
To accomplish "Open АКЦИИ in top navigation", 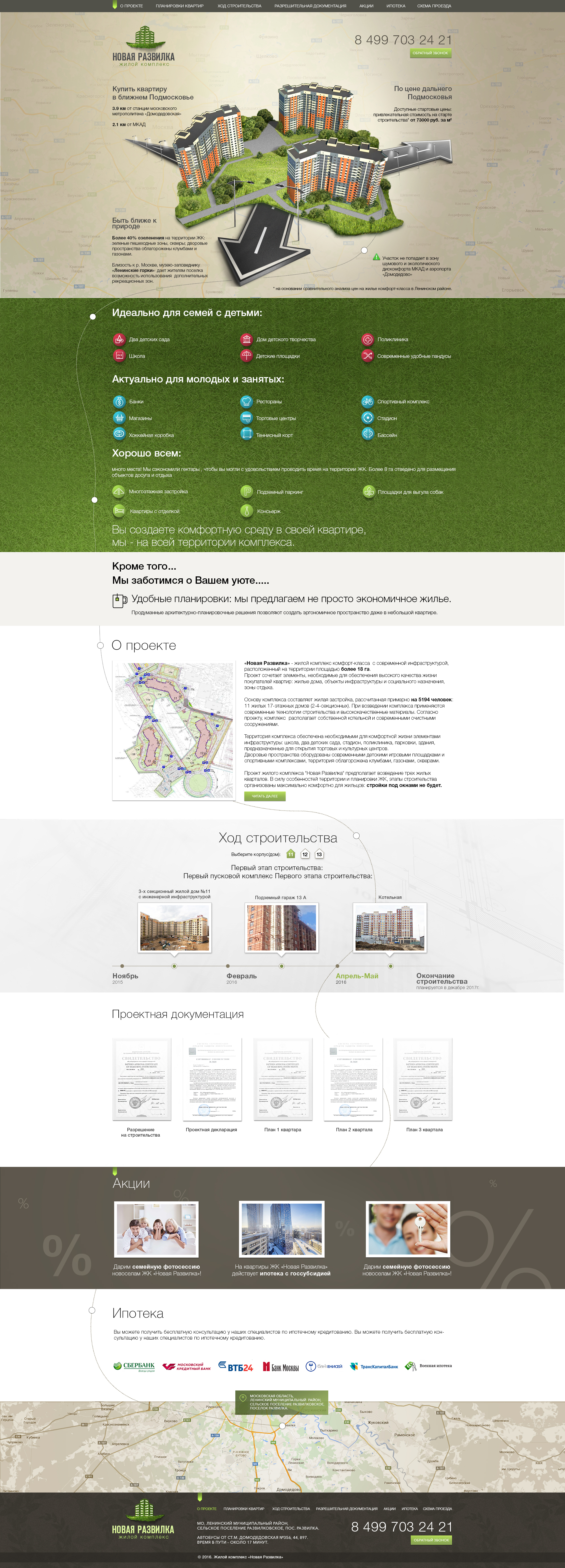I will (366, 6).
